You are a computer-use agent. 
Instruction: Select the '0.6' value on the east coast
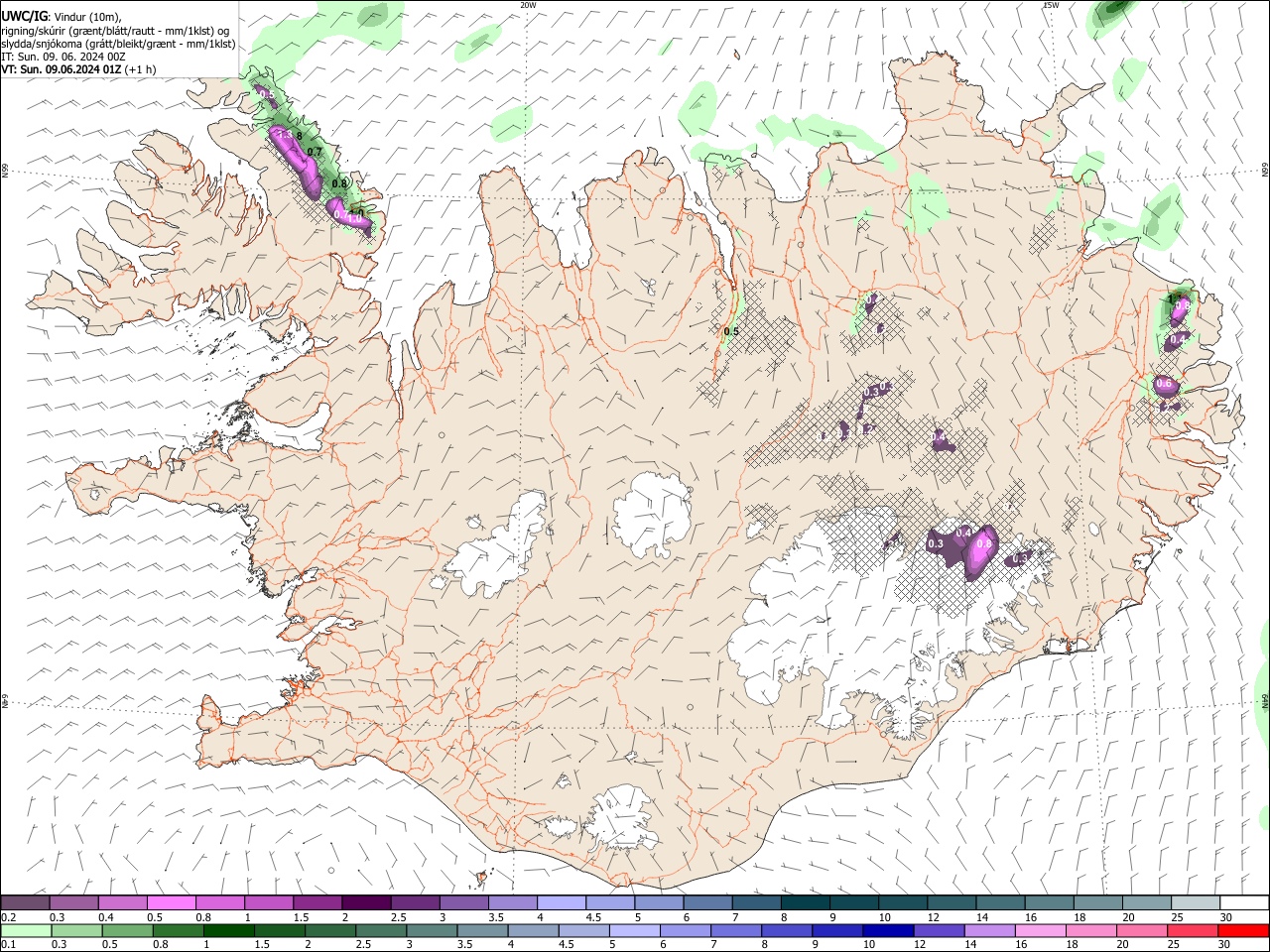[x=1164, y=384]
